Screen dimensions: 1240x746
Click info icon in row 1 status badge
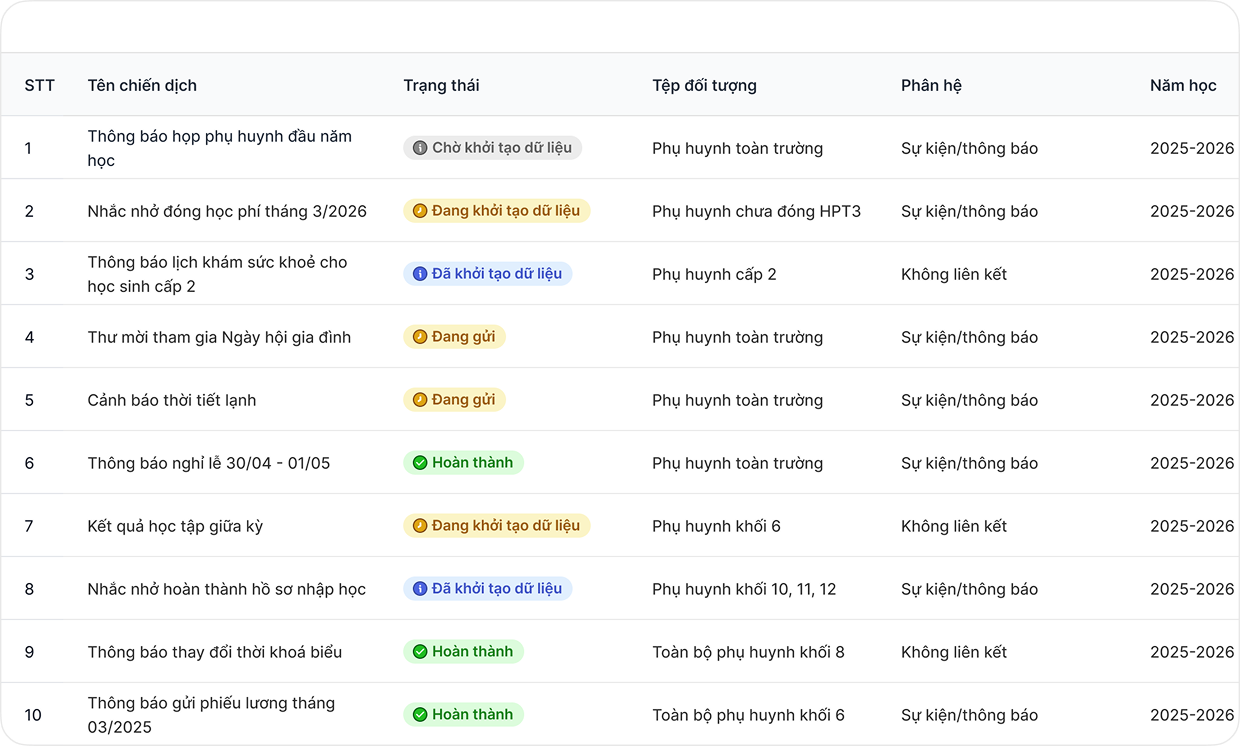[x=420, y=148]
